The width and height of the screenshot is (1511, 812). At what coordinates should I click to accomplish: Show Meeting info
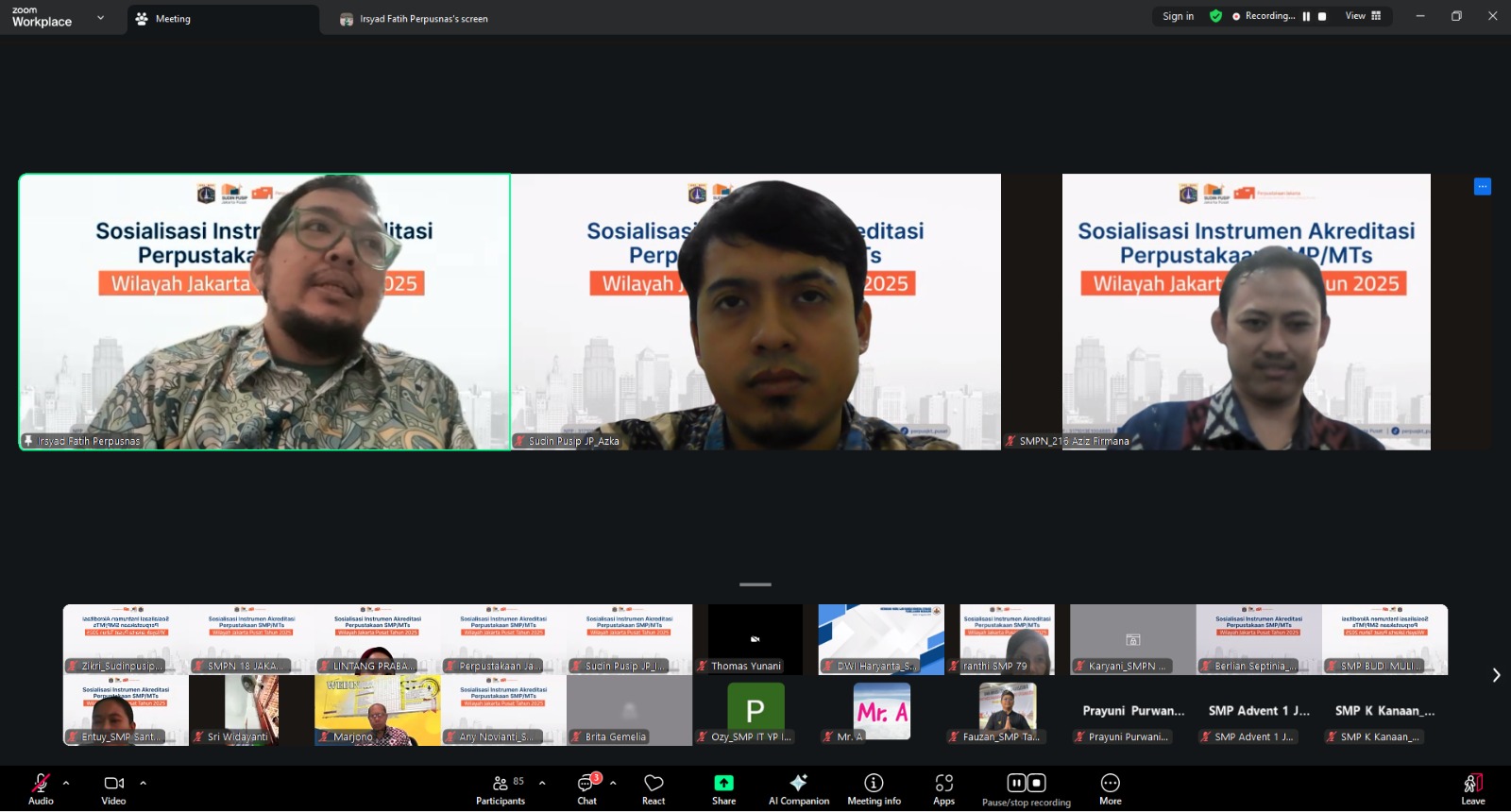coord(874,788)
